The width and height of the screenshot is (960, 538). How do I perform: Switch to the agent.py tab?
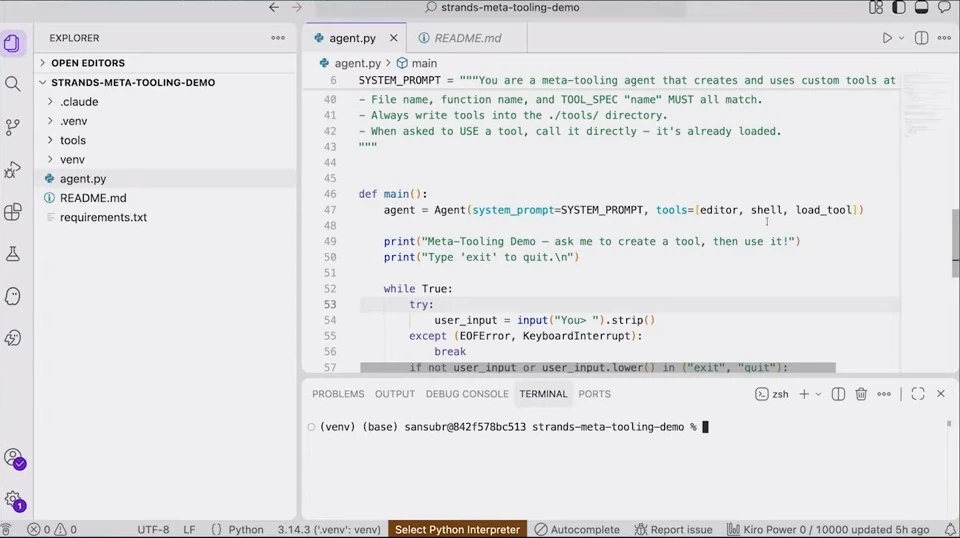coord(352,38)
